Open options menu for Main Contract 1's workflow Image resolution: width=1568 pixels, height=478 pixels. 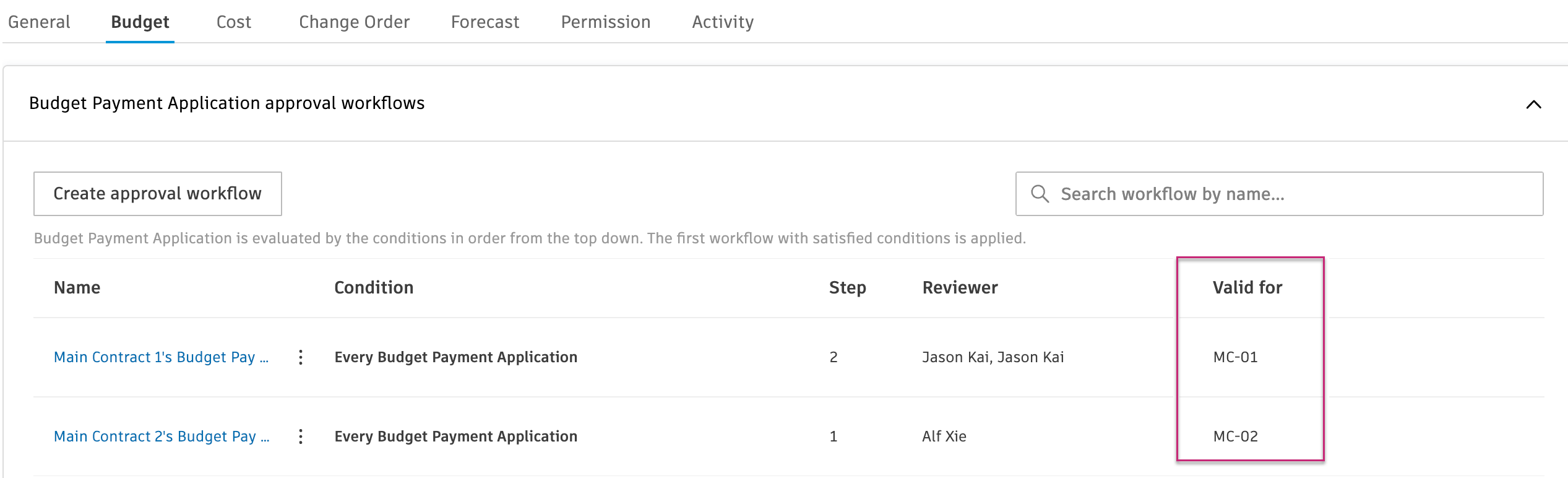[x=301, y=357]
